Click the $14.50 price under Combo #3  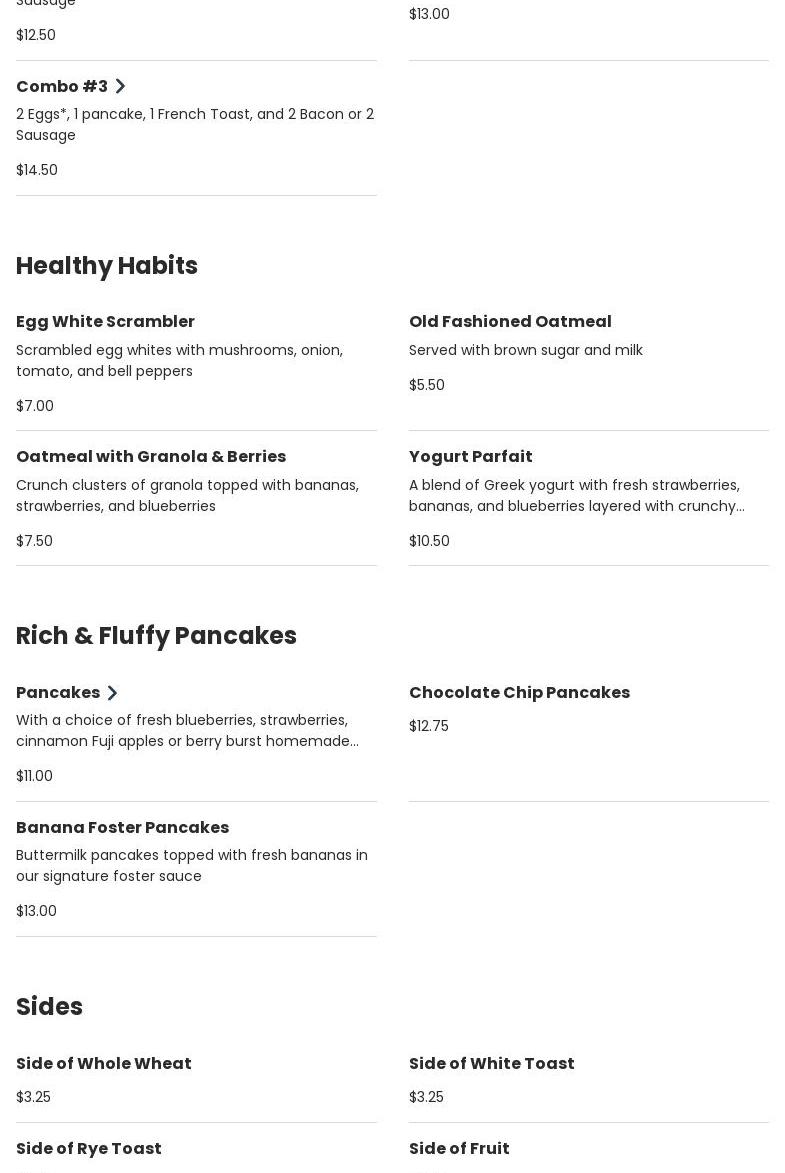[37, 170]
